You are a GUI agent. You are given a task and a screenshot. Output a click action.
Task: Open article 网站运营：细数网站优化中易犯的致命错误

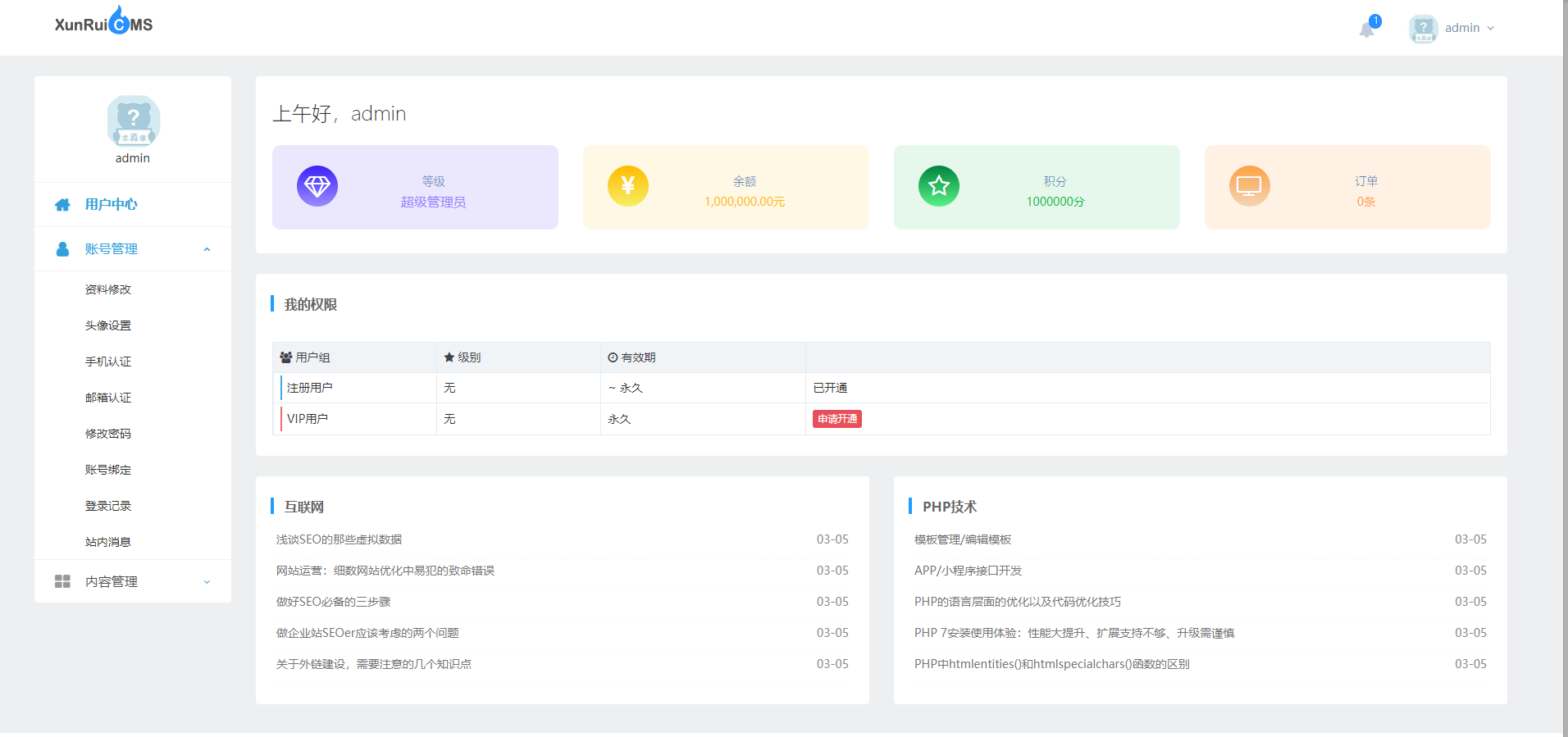point(385,571)
